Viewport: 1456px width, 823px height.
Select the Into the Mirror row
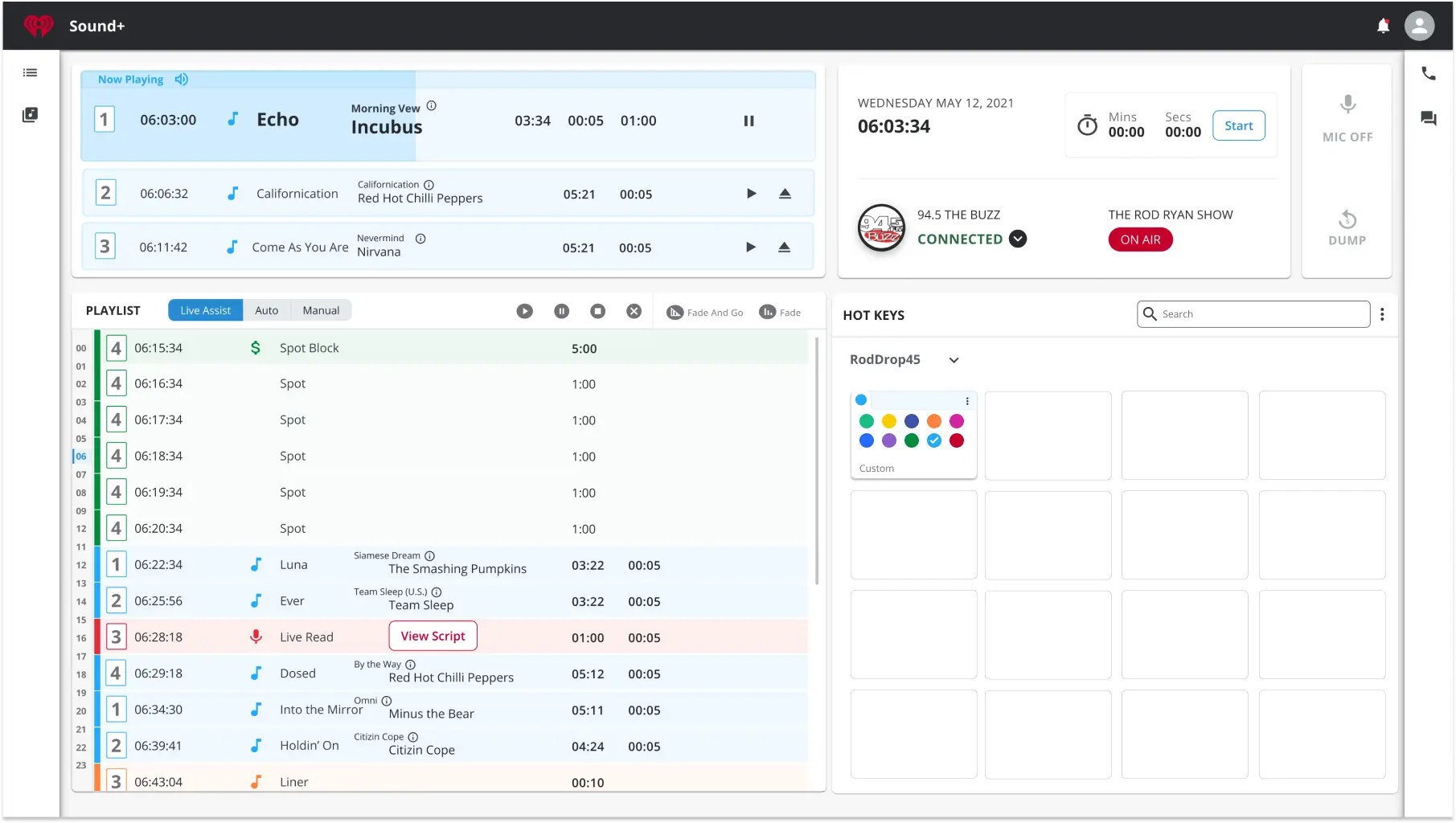[451, 710]
